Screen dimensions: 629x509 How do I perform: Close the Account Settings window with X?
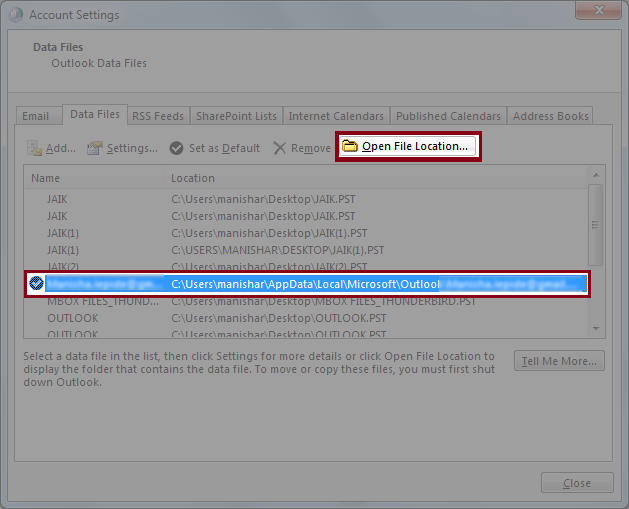click(x=599, y=10)
